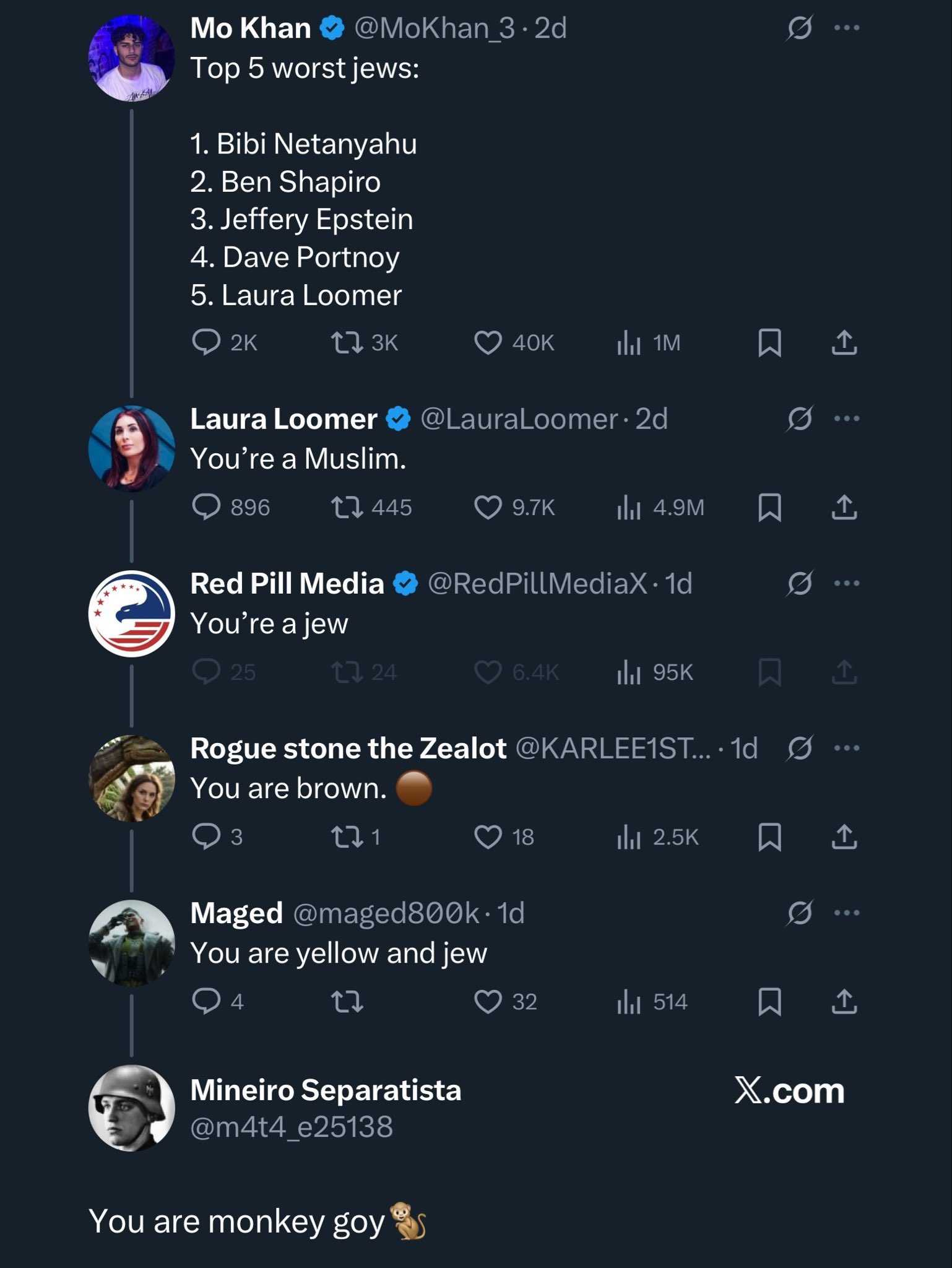View analytics on Red Pill Media reply
Image resolution: width=952 pixels, height=1268 pixels.
click(628, 672)
